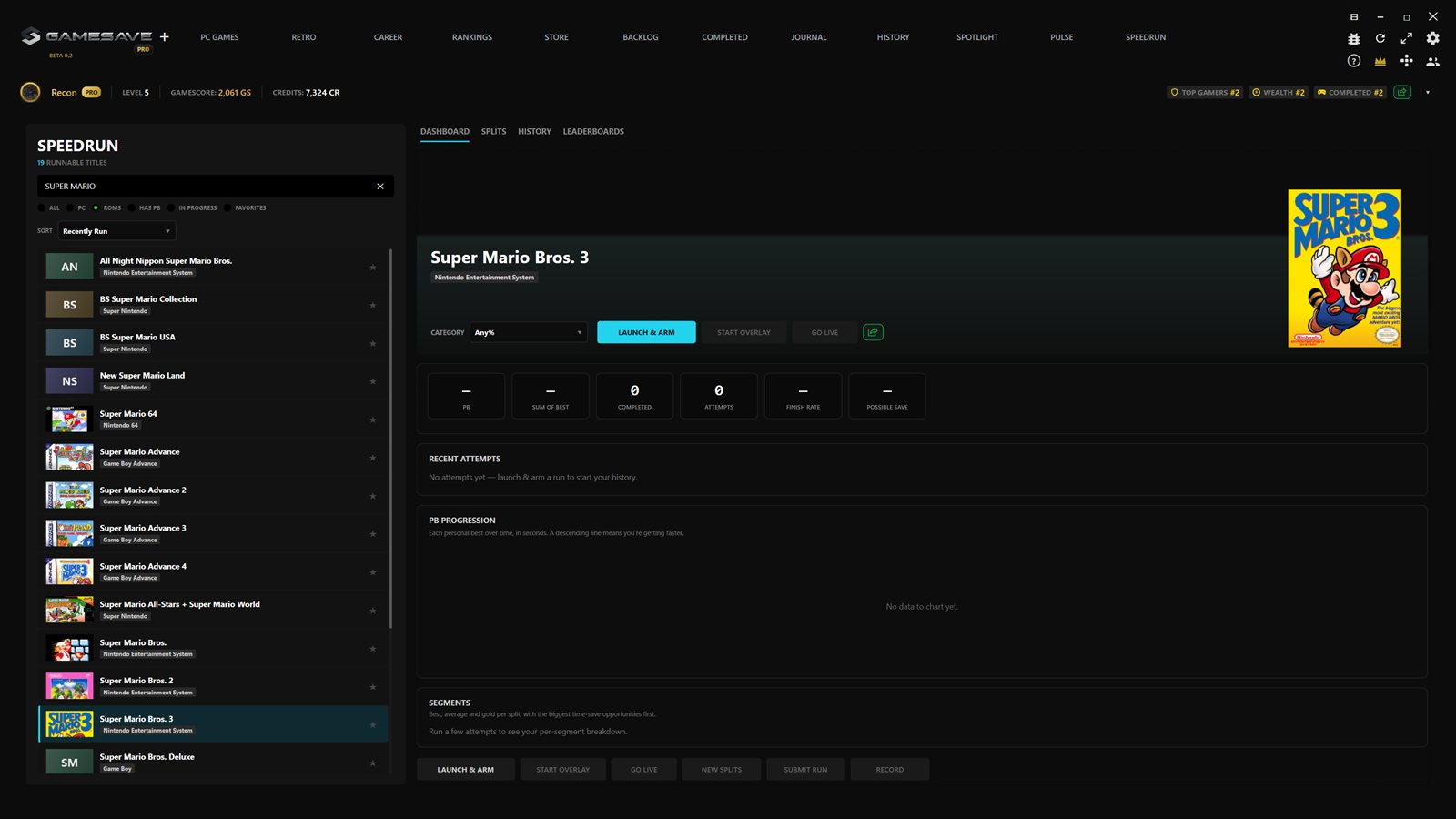
Task: Open settings gear icon
Action: coord(1433,38)
